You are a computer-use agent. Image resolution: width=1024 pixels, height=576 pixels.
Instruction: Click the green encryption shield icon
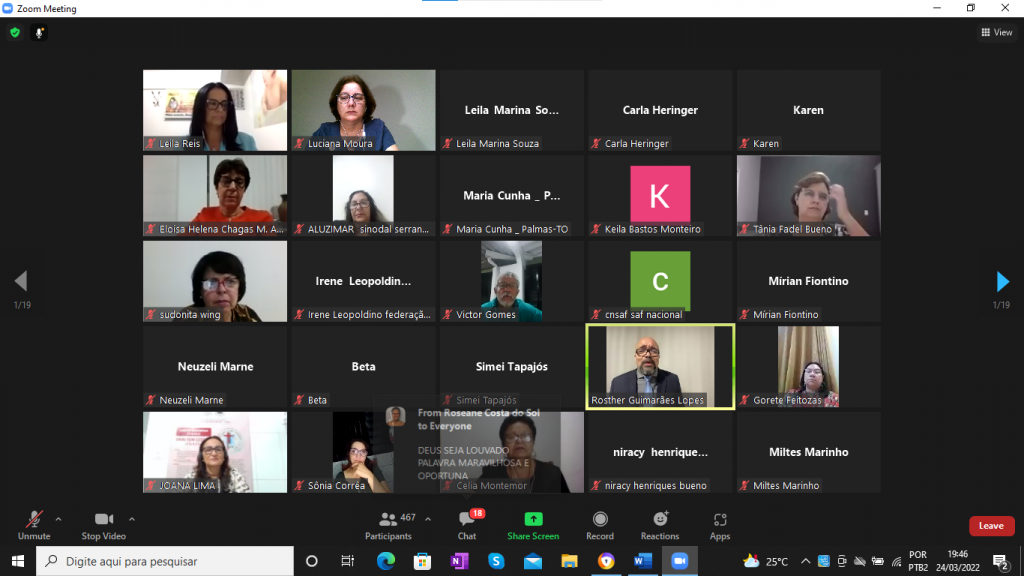coord(15,32)
